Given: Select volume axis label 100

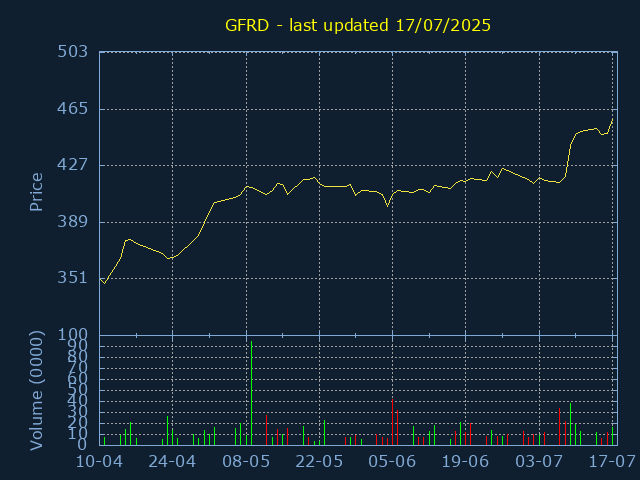Looking at the screenshot, I should coord(73,335).
